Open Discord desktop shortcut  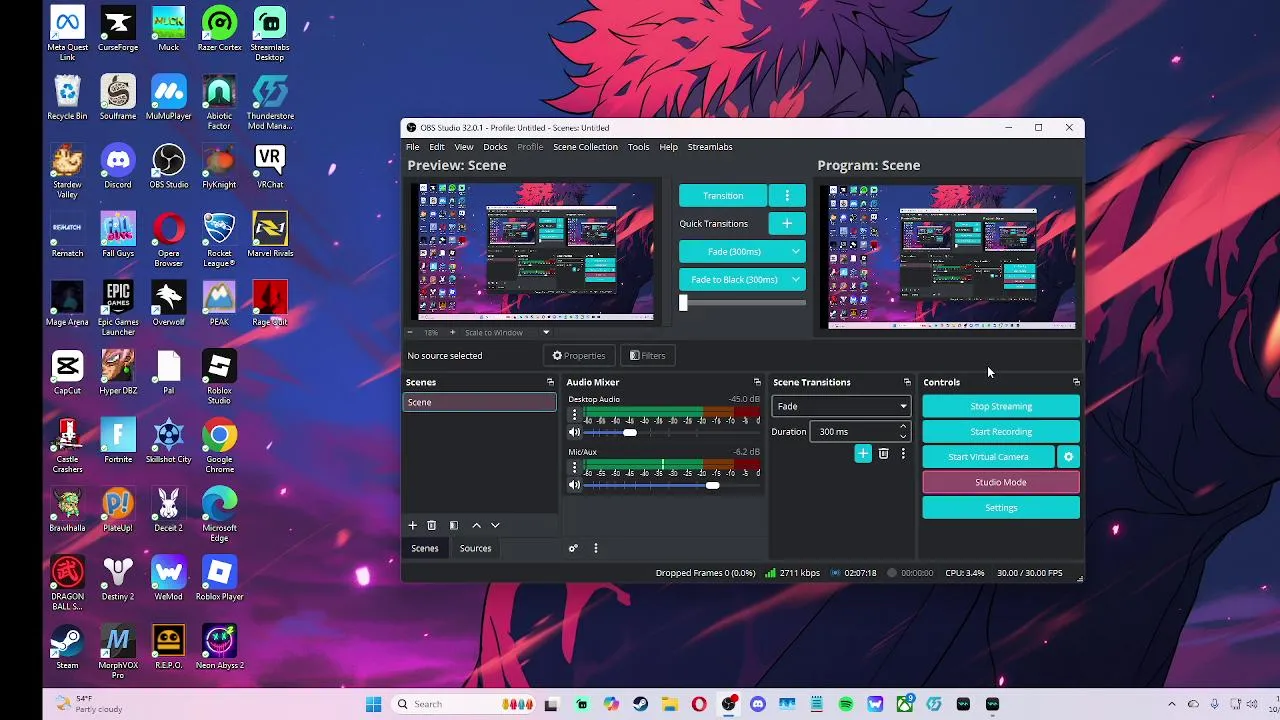118,165
